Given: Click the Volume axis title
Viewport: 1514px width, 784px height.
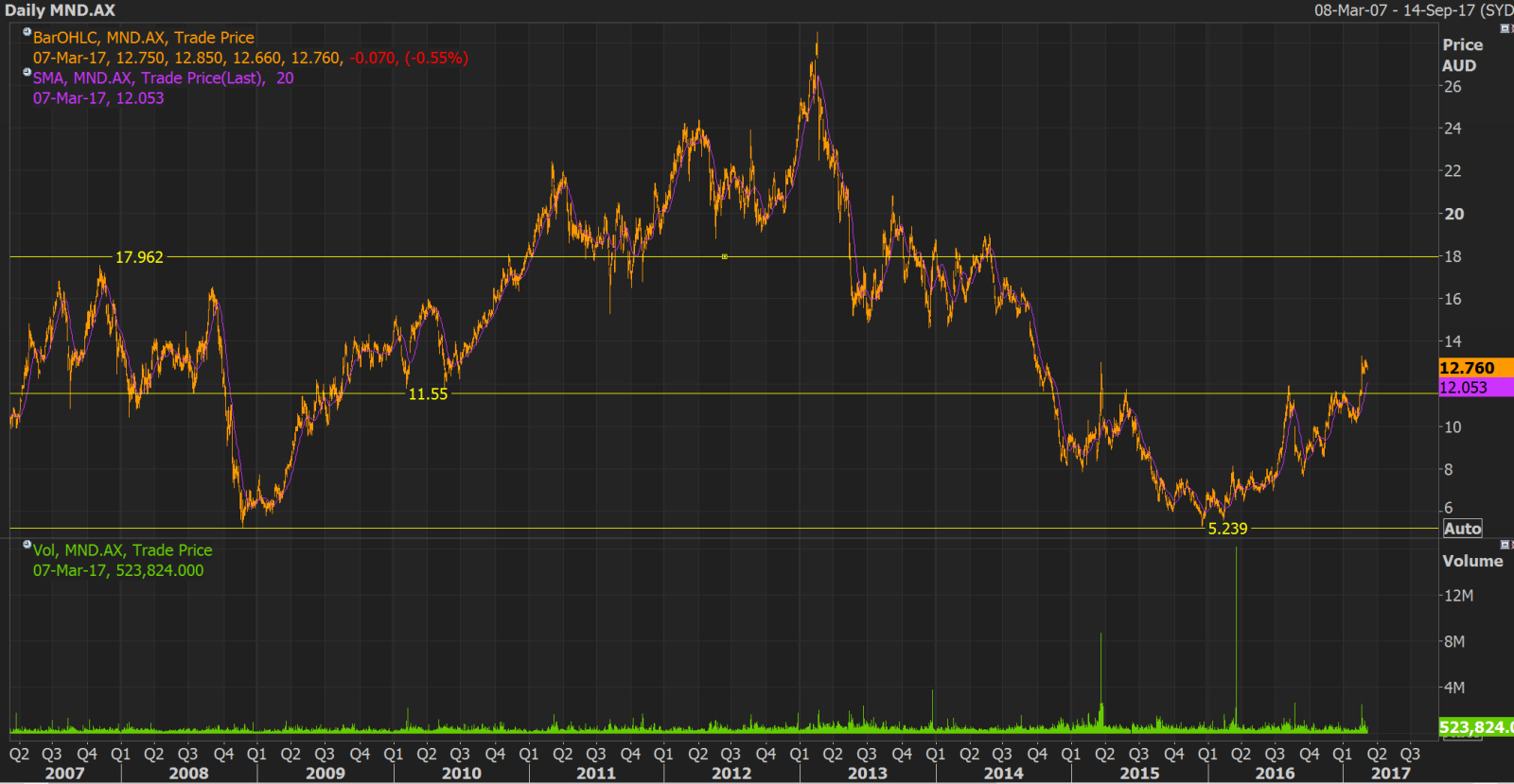Looking at the screenshot, I should 1472,561.
